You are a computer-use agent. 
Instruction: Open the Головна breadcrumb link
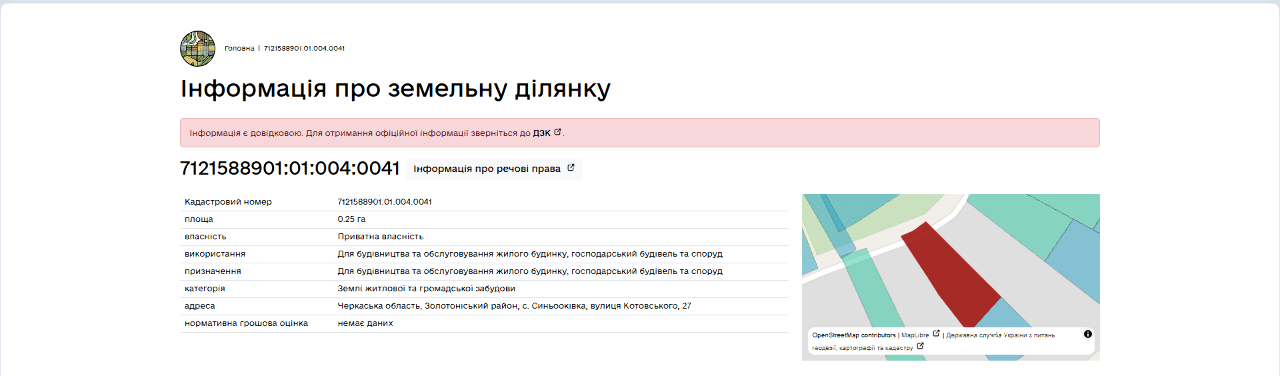(x=239, y=48)
